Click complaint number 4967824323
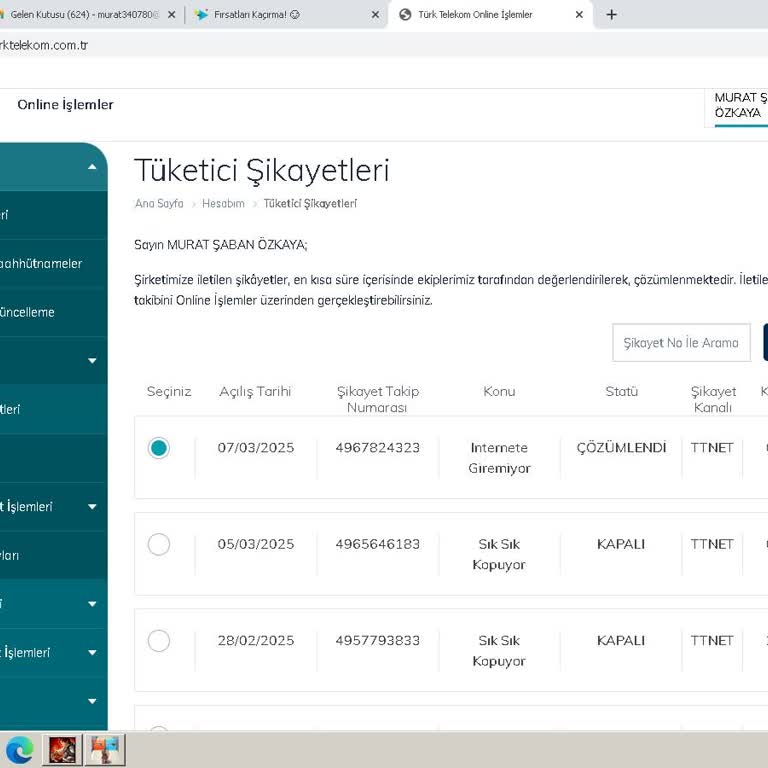This screenshot has width=768, height=768. pos(378,448)
